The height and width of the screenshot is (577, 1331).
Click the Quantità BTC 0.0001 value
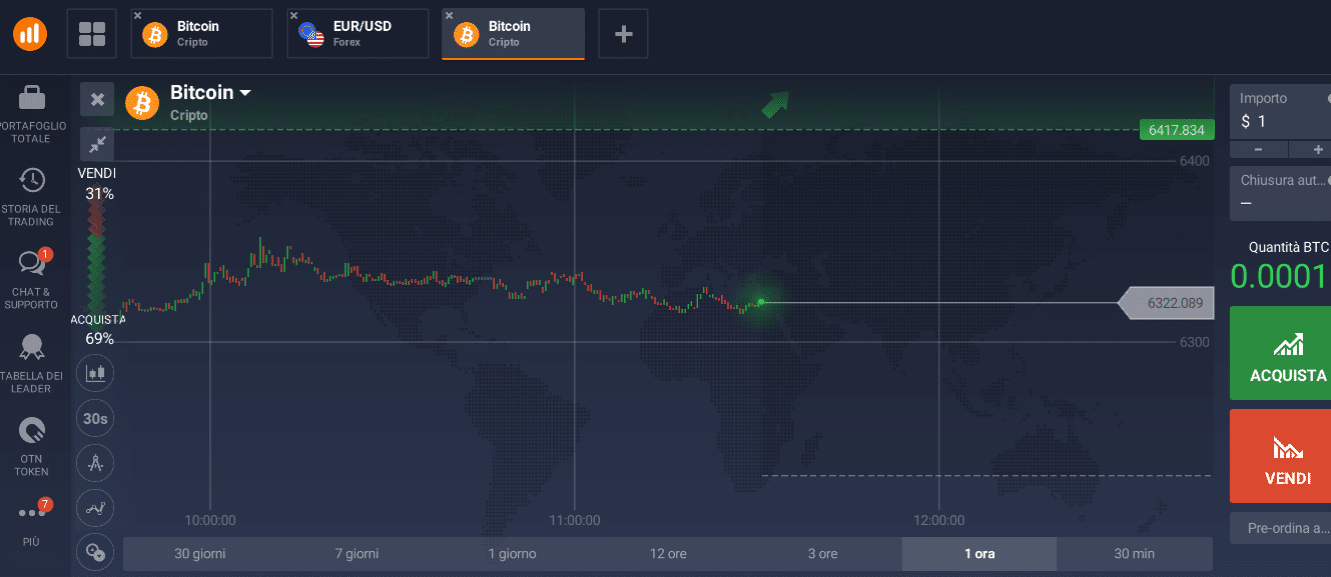coord(1279,276)
